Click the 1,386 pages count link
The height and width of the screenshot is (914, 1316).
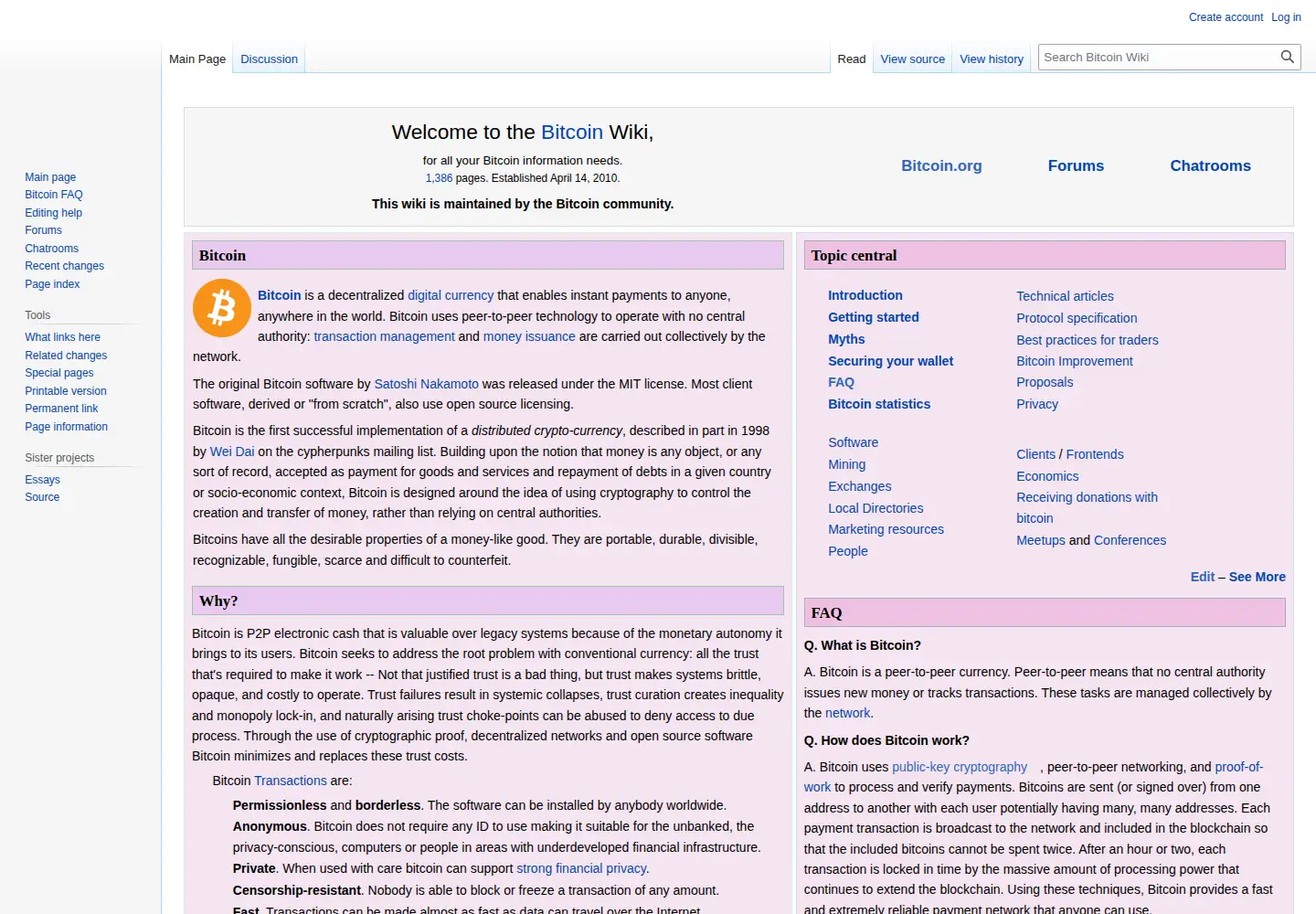coord(439,178)
